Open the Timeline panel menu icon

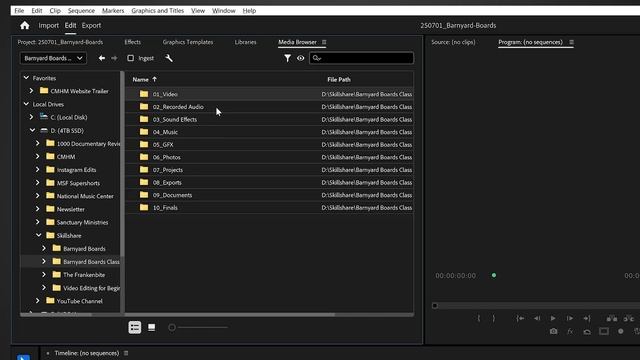(x=126, y=353)
